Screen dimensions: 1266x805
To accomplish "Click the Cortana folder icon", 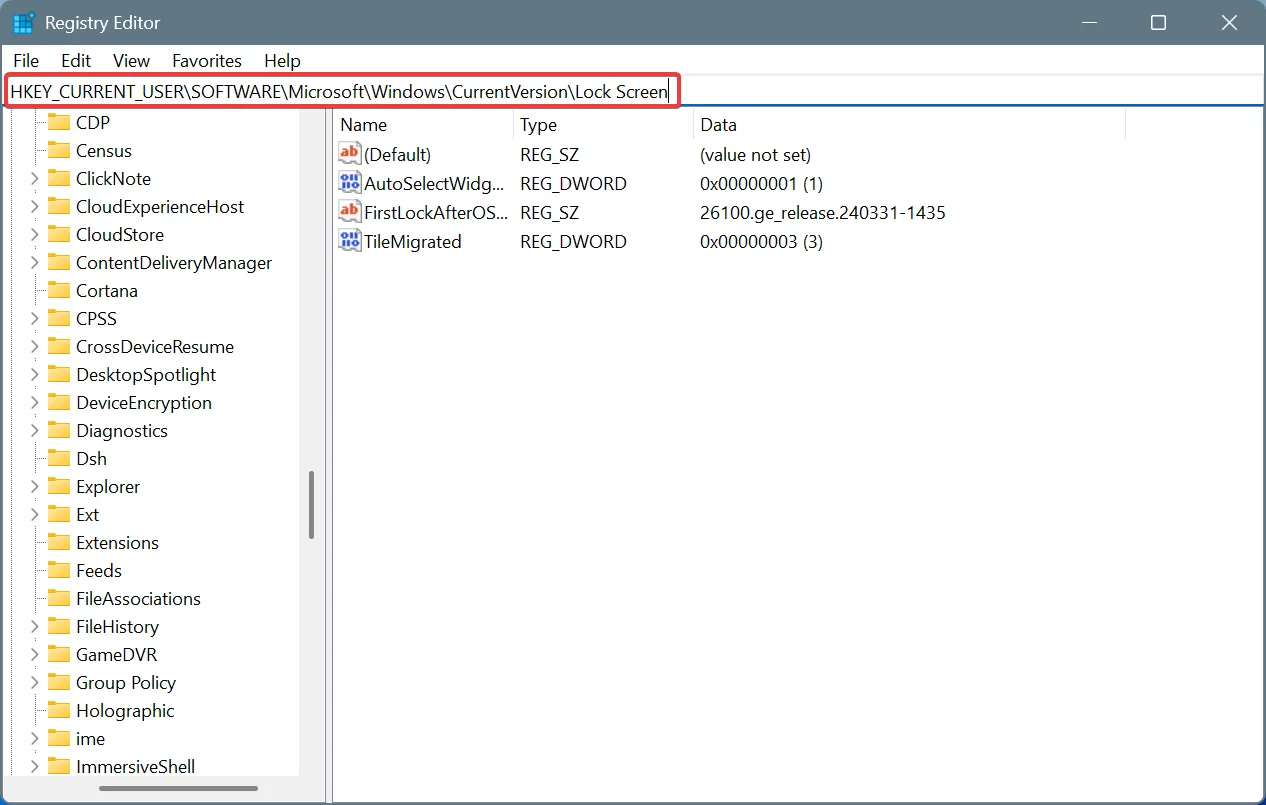I will [x=59, y=290].
